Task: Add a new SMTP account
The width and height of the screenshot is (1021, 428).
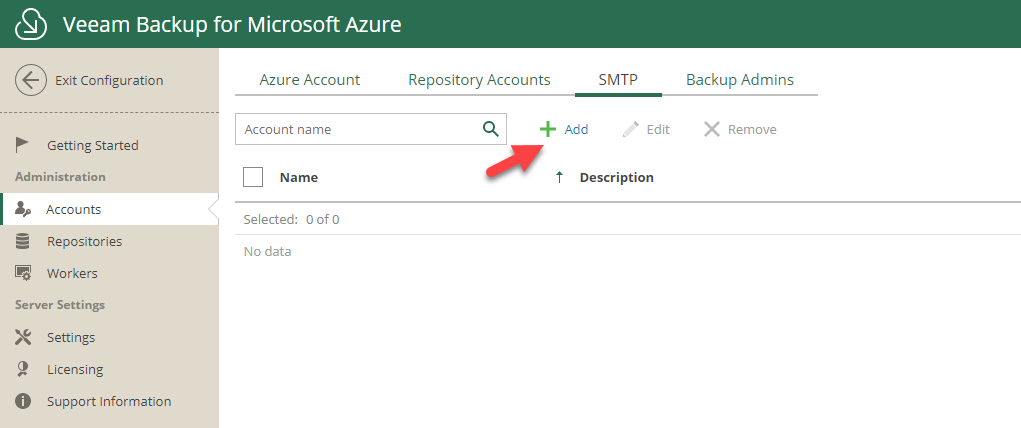Action: tap(564, 129)
